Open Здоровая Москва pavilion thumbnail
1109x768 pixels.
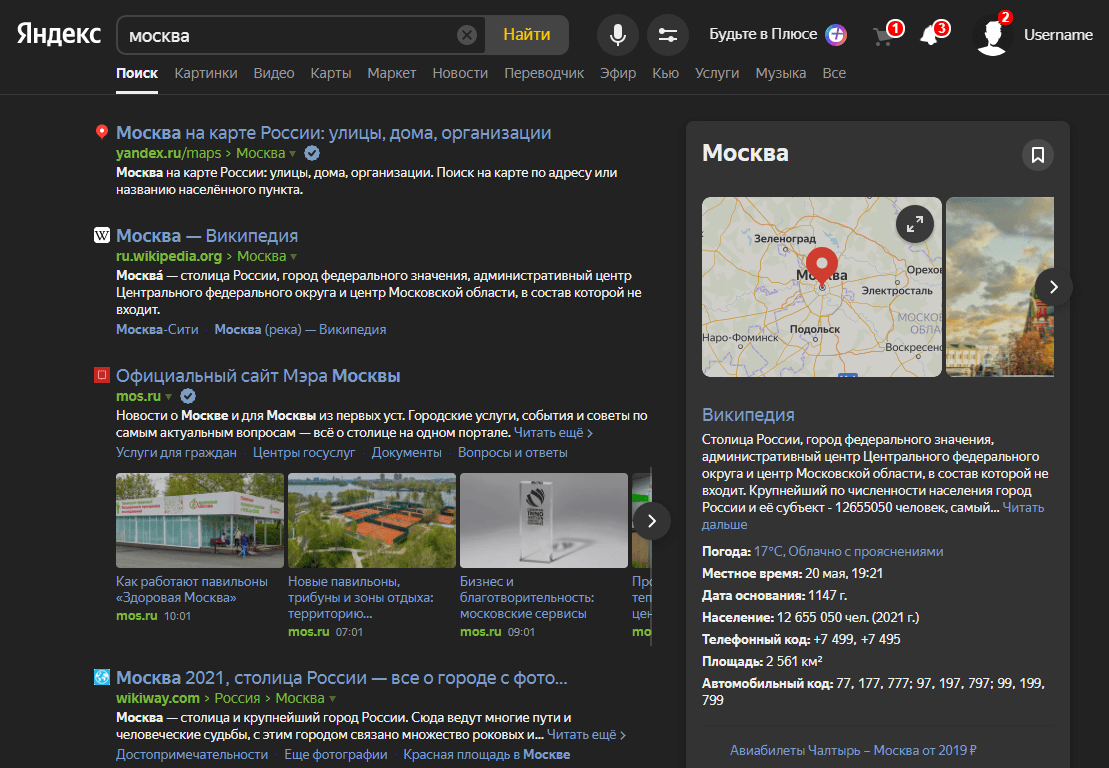click(x=200, y=520)
